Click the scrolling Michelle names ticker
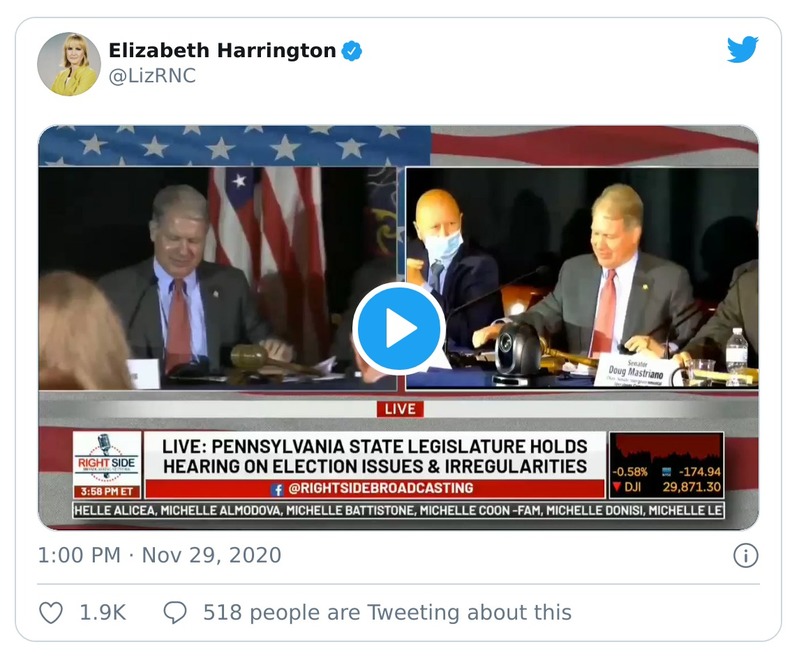This screenshot has height=665, width=799. pyautogui.click(x=398, y=514)
